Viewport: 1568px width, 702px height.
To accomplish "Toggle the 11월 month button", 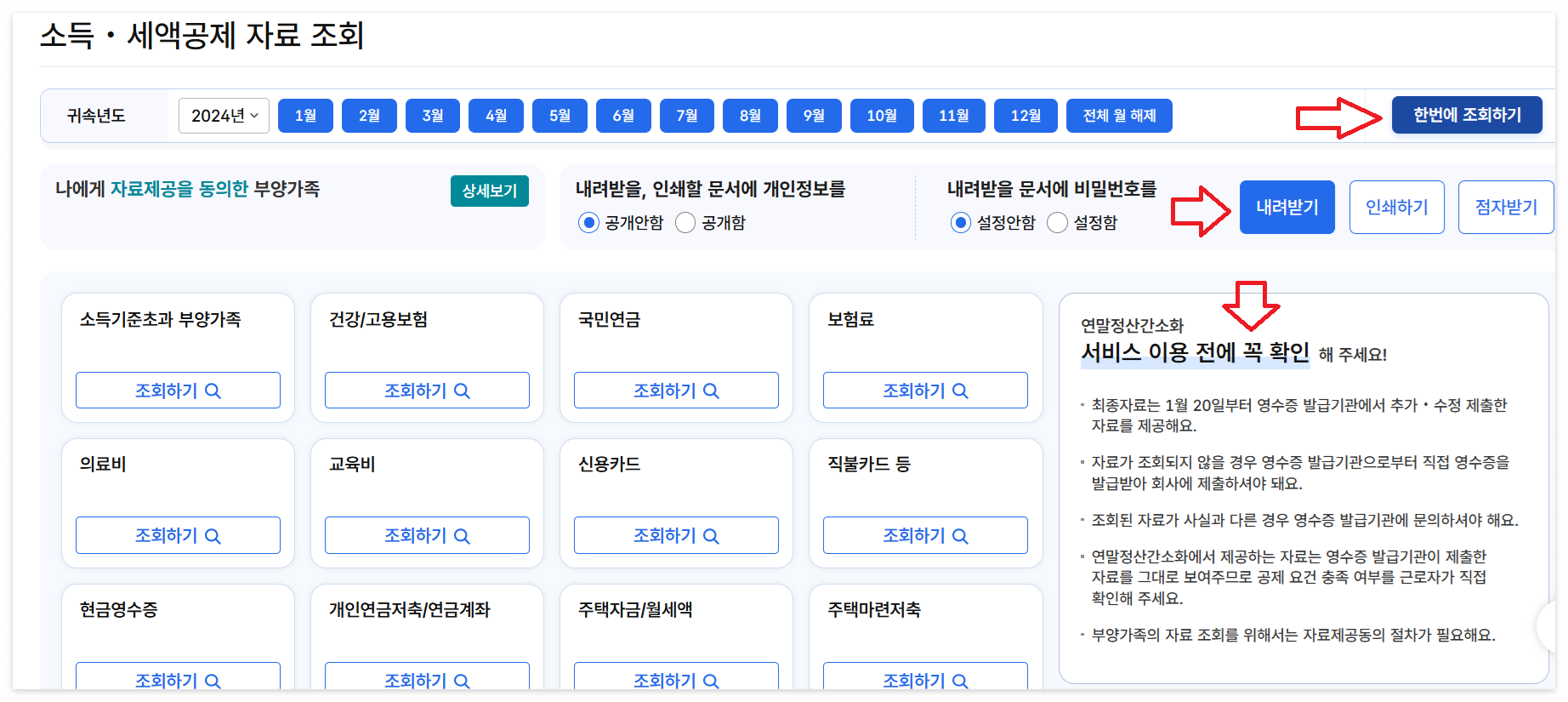I will (x=954, y=116).
